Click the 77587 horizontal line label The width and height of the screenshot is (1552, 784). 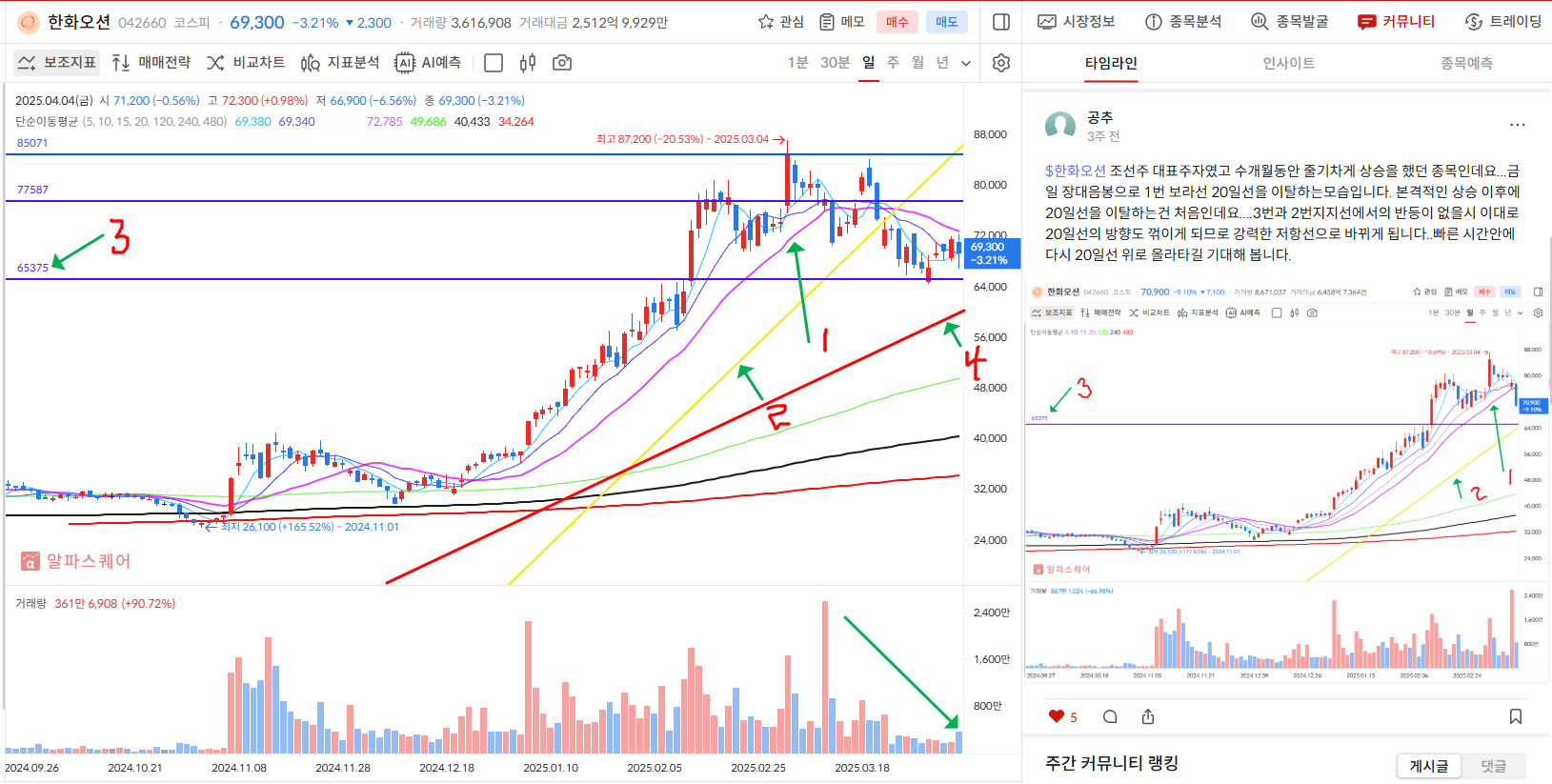pos(32,191)
